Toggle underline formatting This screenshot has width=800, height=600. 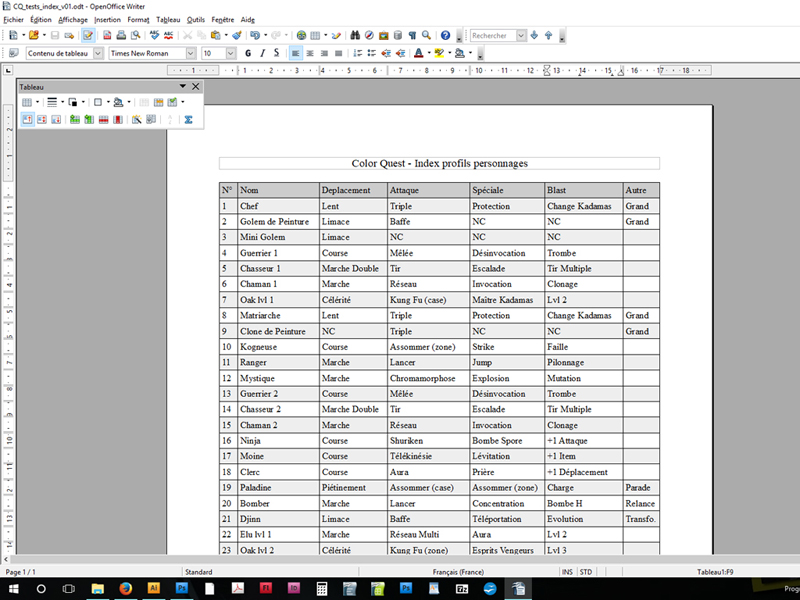tap(277, 53)
